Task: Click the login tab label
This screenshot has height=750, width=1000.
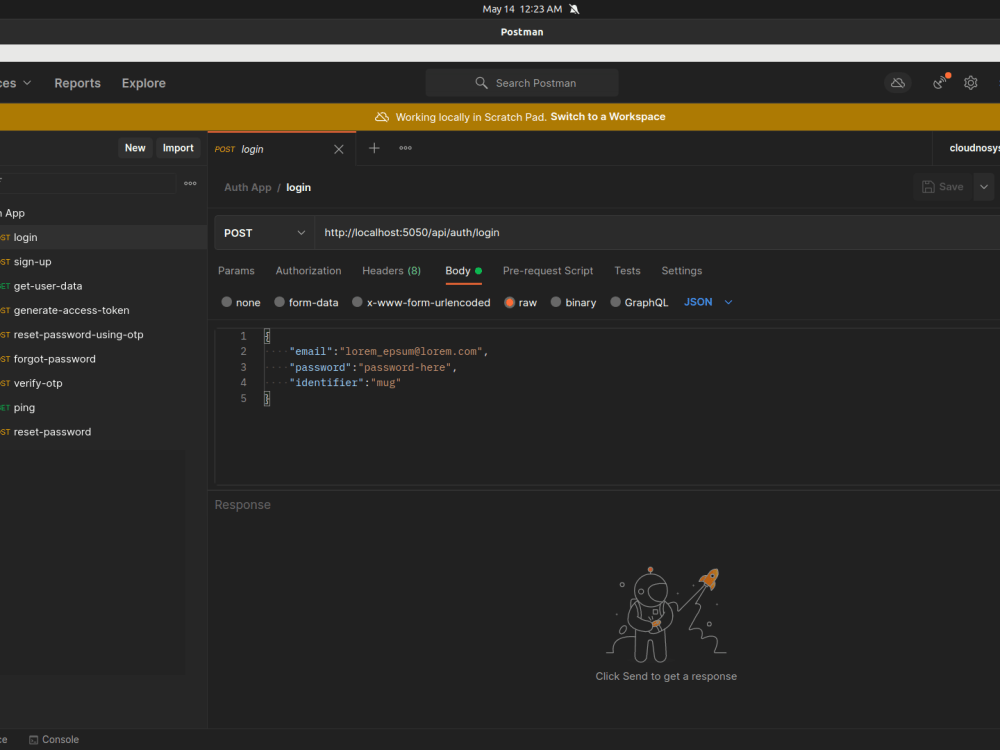Action: [x=253, y=149]
